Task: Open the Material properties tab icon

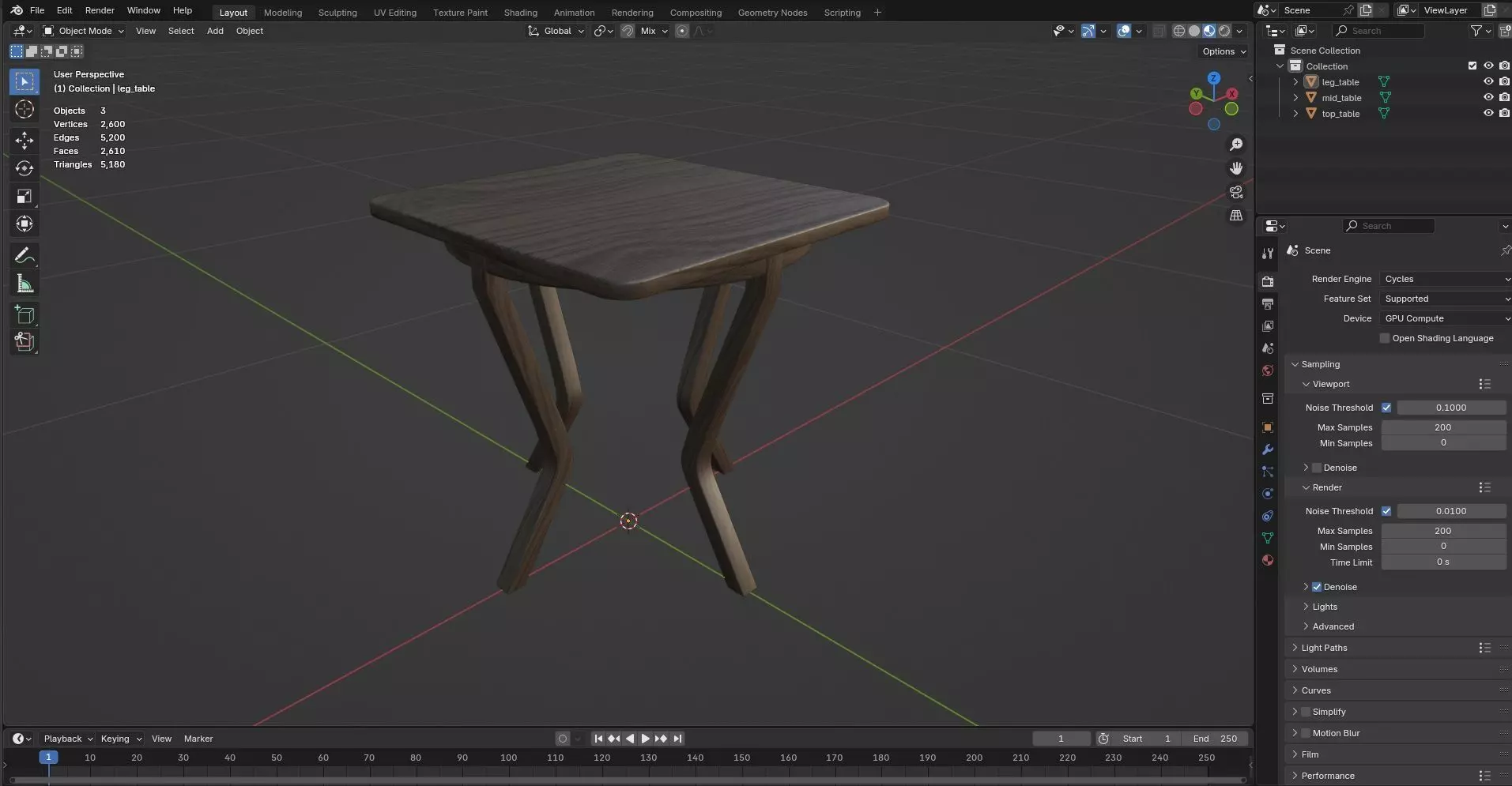Action: click(1268, 560)
